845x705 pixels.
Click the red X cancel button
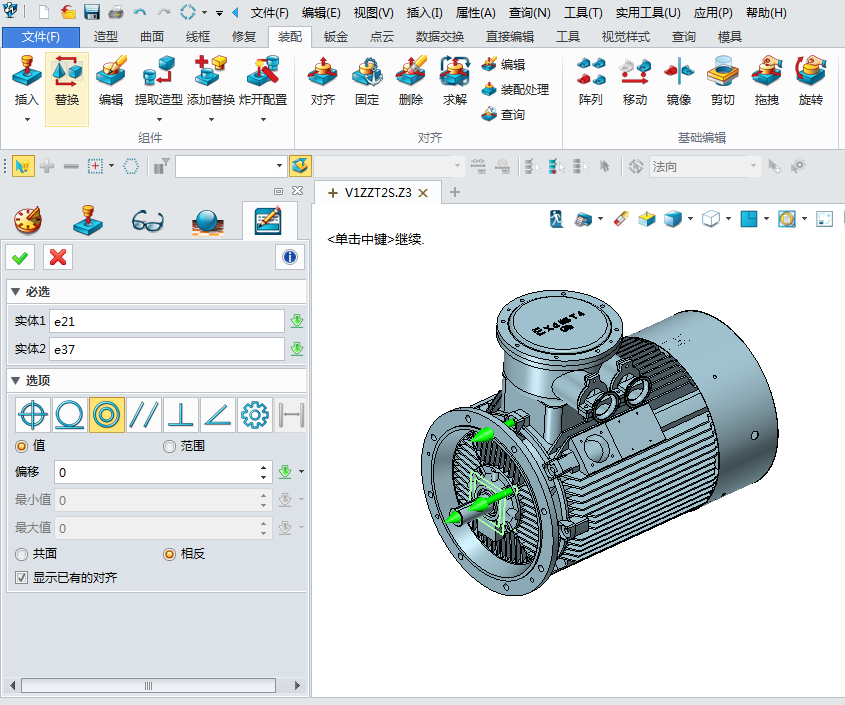[x=58, y=257]
